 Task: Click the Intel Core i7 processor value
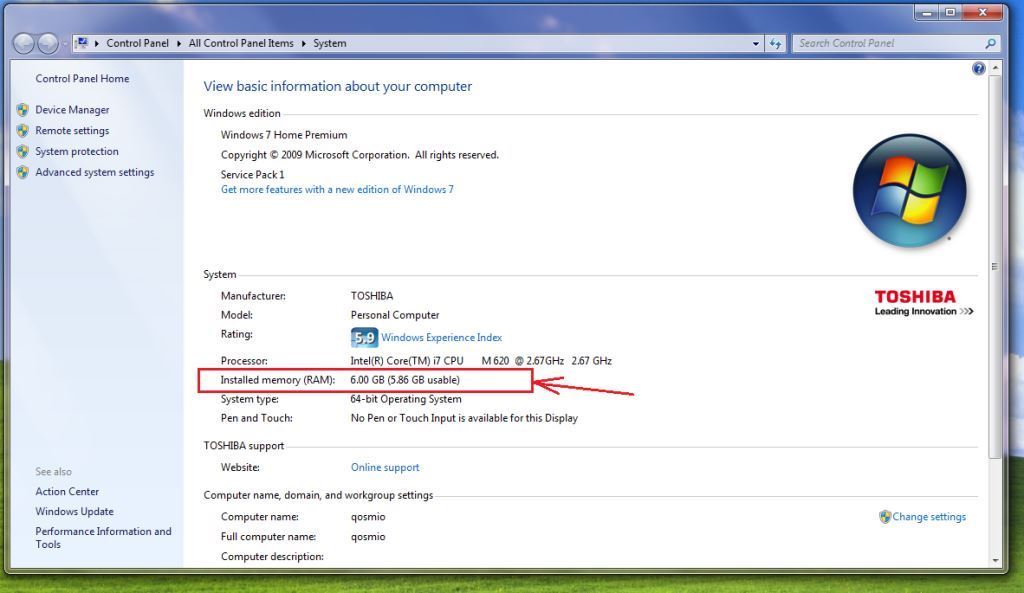[481, 361]
